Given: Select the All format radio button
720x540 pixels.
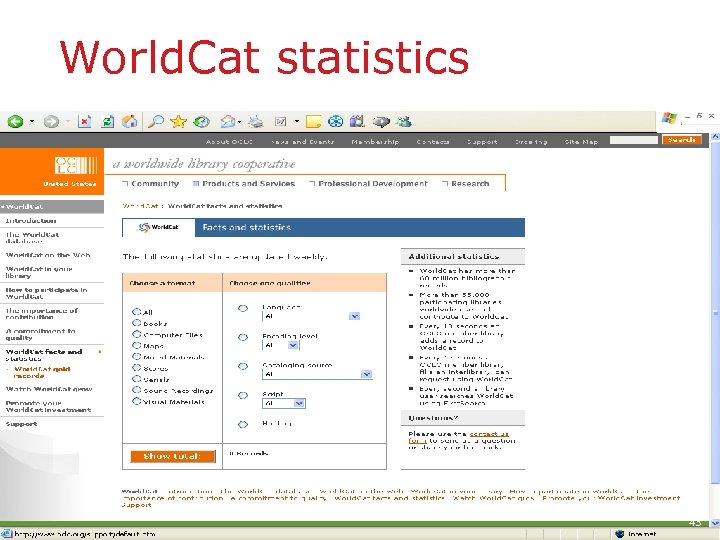Looking at the screenshot, I should click(x=136, y=312).
